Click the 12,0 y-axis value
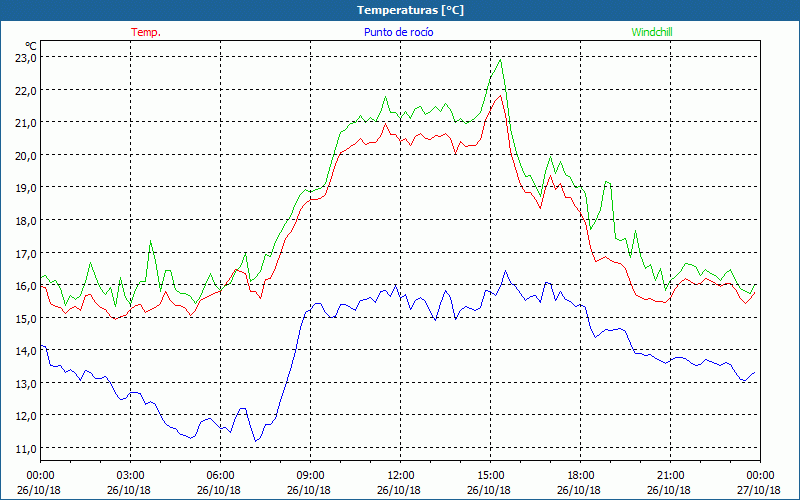The width and height of the screenshot is (800, 500). pos(26,416)
